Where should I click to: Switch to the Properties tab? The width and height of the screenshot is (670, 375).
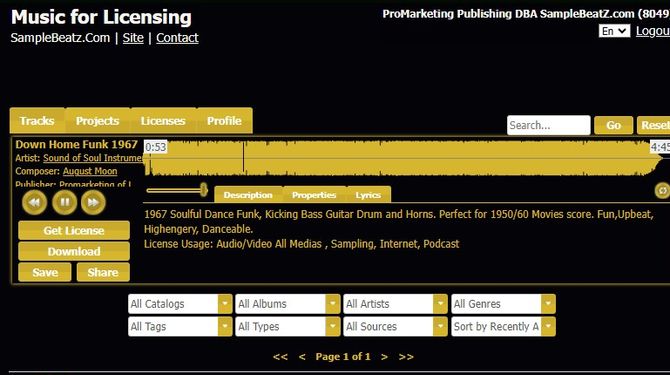314,195
